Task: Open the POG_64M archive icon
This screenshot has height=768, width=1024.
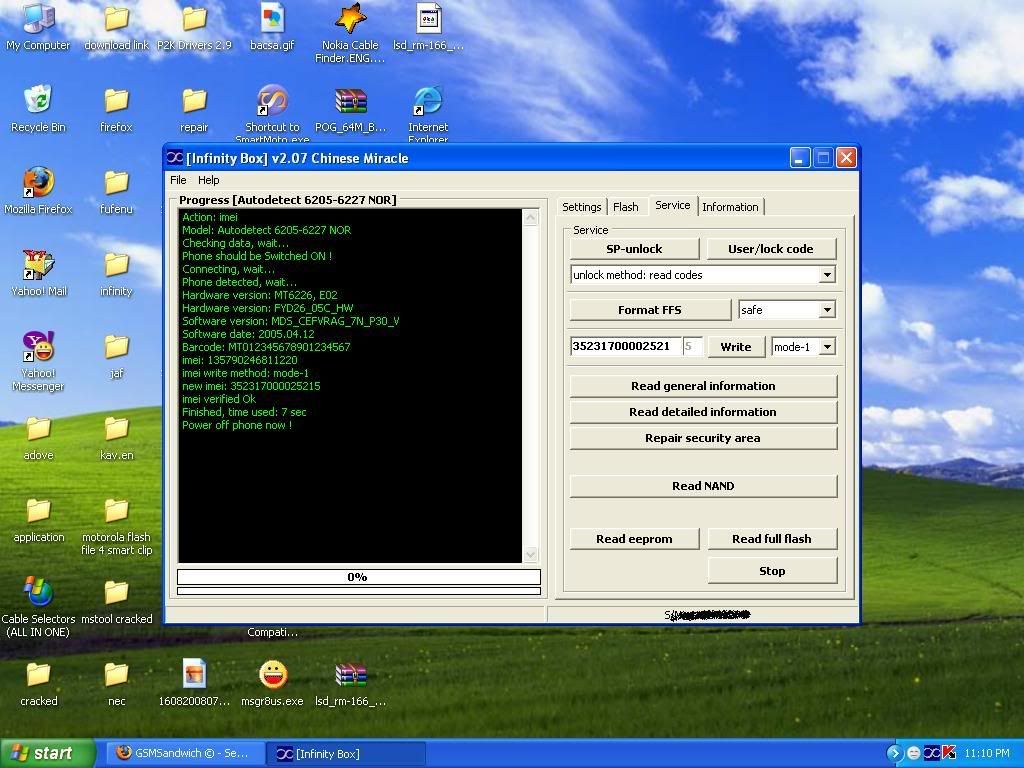Action: 350,103
